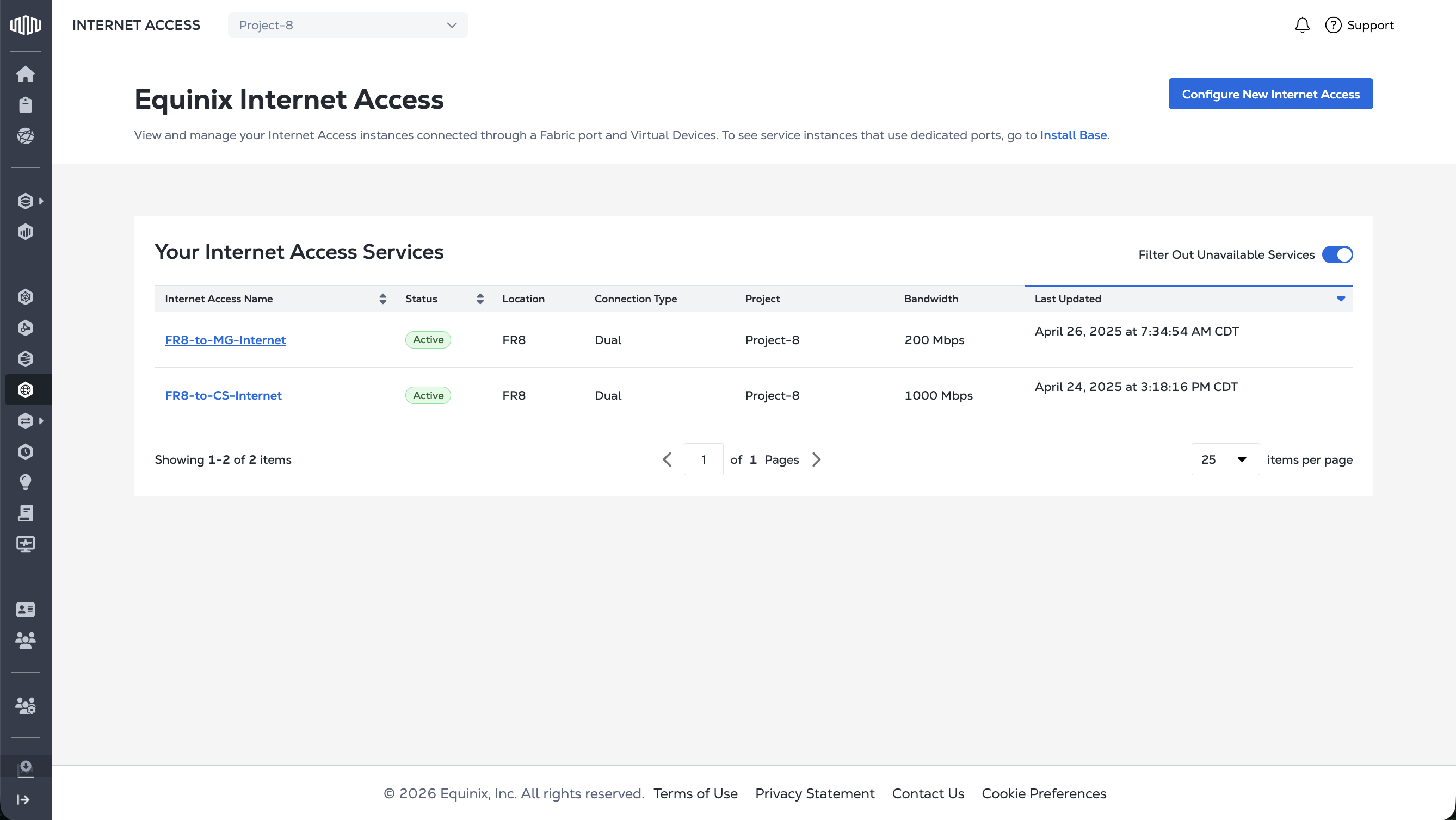
Task: Toggle Filter Out Unavailable Services switch
Action: pyautogui.click(x=1337, y=254)
